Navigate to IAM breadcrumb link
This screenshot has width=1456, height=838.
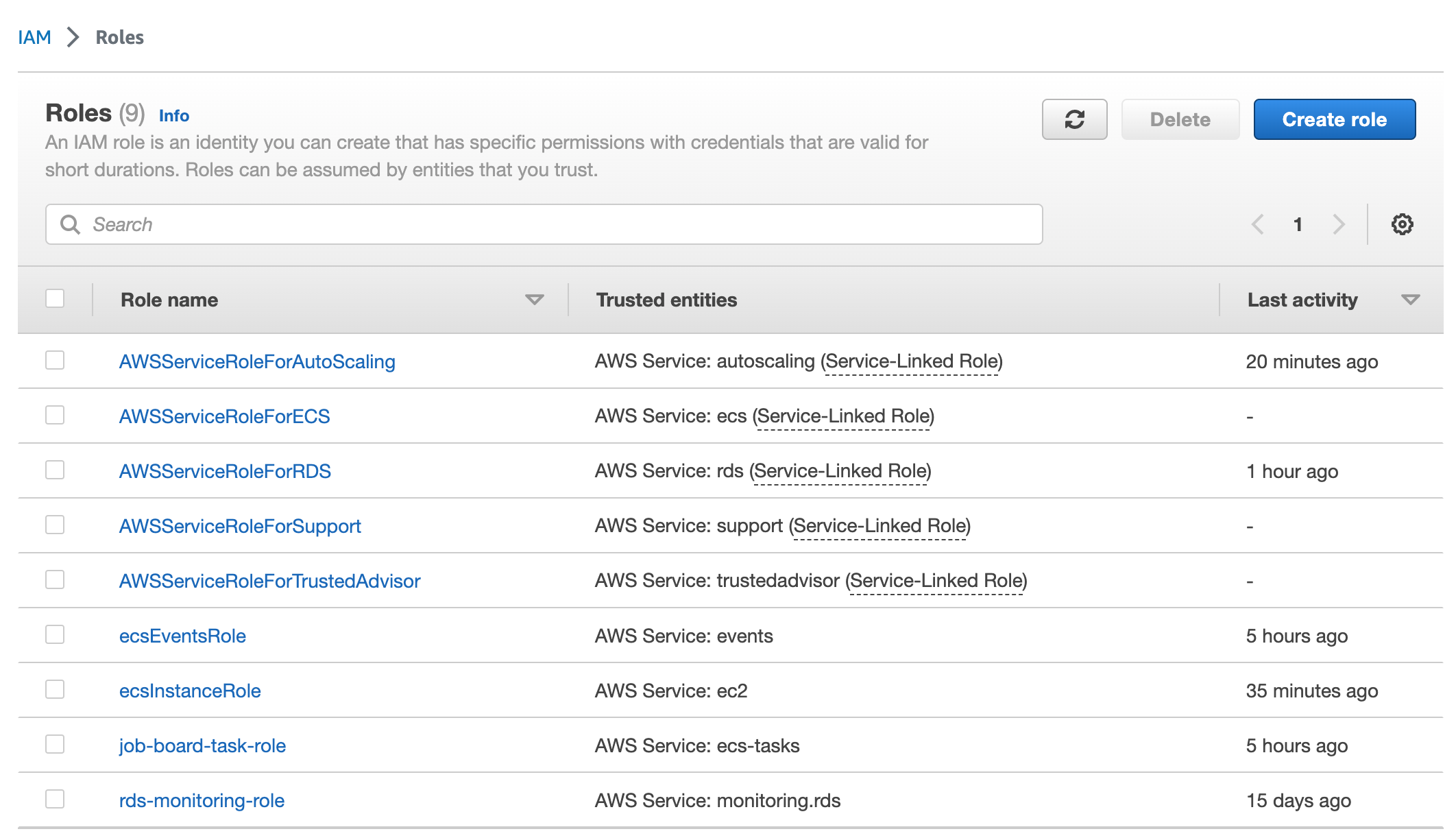(x=34, y=37)
